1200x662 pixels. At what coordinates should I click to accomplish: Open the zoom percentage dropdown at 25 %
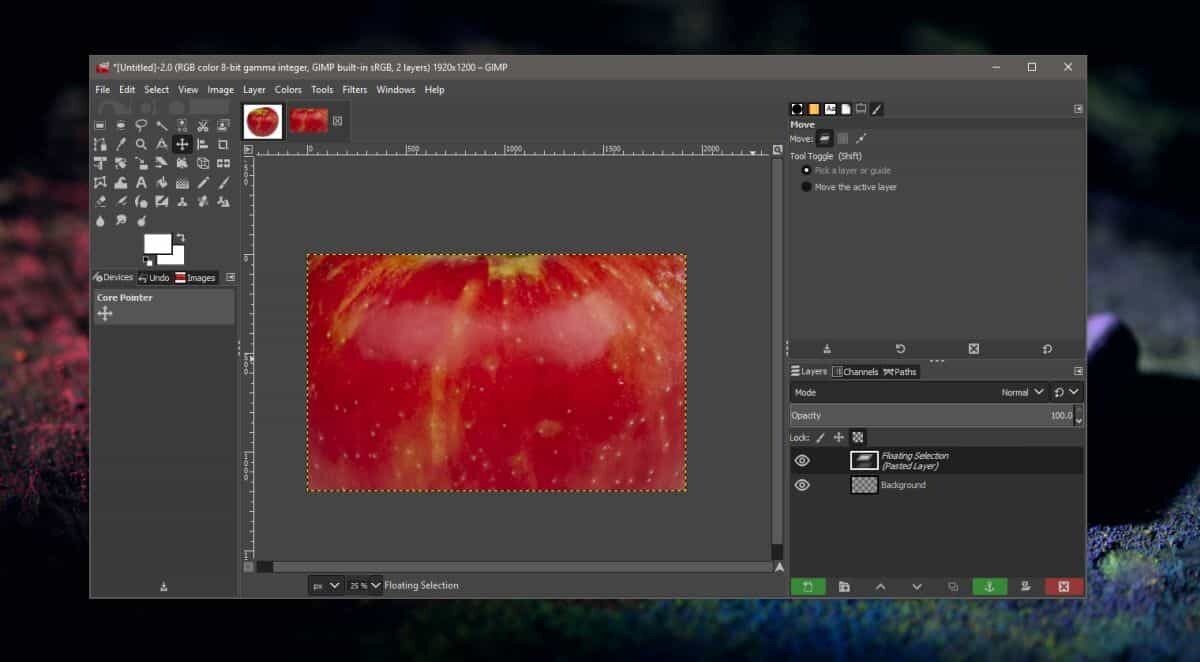(364, 585)
